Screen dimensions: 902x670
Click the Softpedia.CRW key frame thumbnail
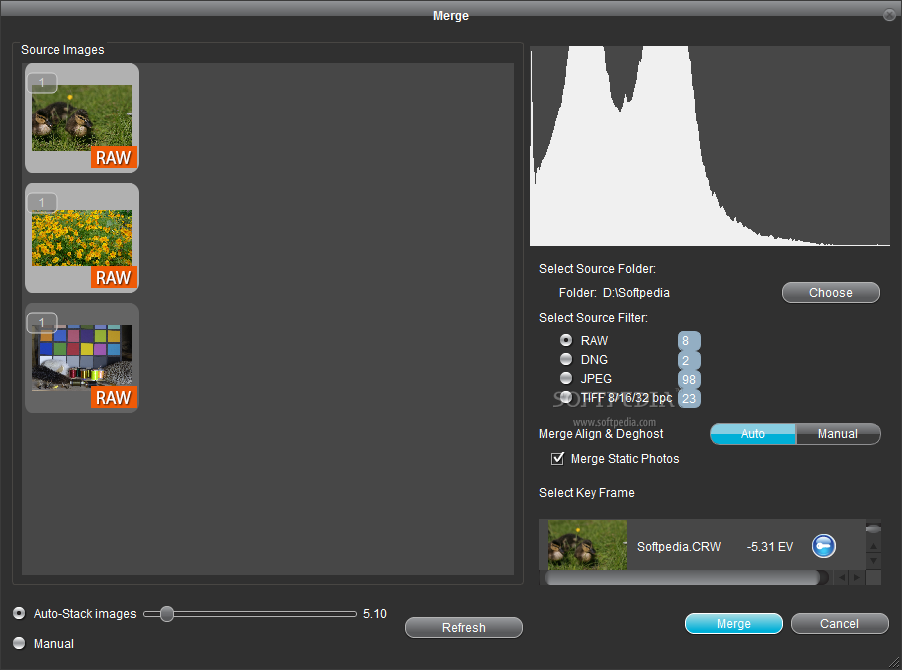click(587, 545)
